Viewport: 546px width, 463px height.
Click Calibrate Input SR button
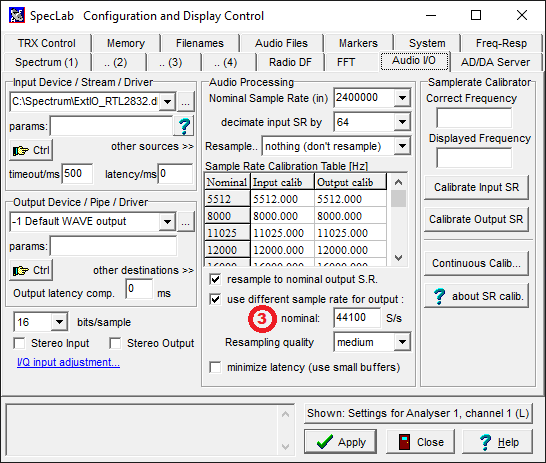(476, 187)
